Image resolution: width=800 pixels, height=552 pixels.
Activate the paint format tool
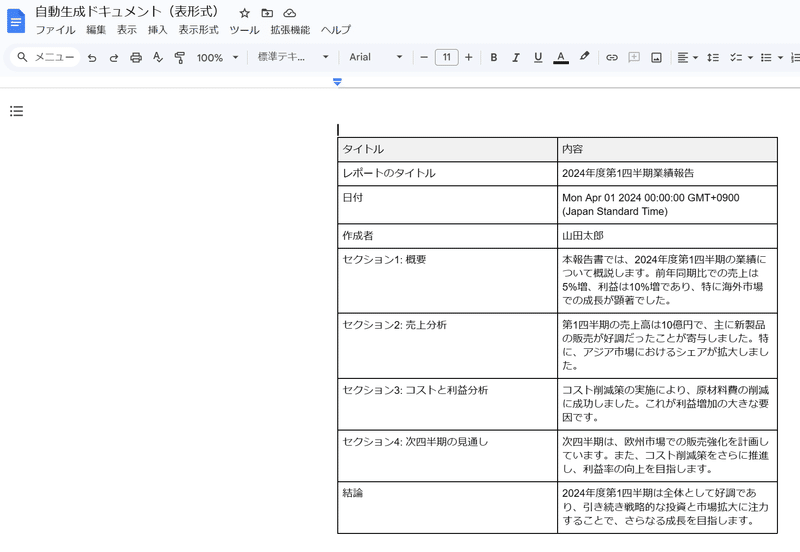pyautogui.click(x=180, y=58)
